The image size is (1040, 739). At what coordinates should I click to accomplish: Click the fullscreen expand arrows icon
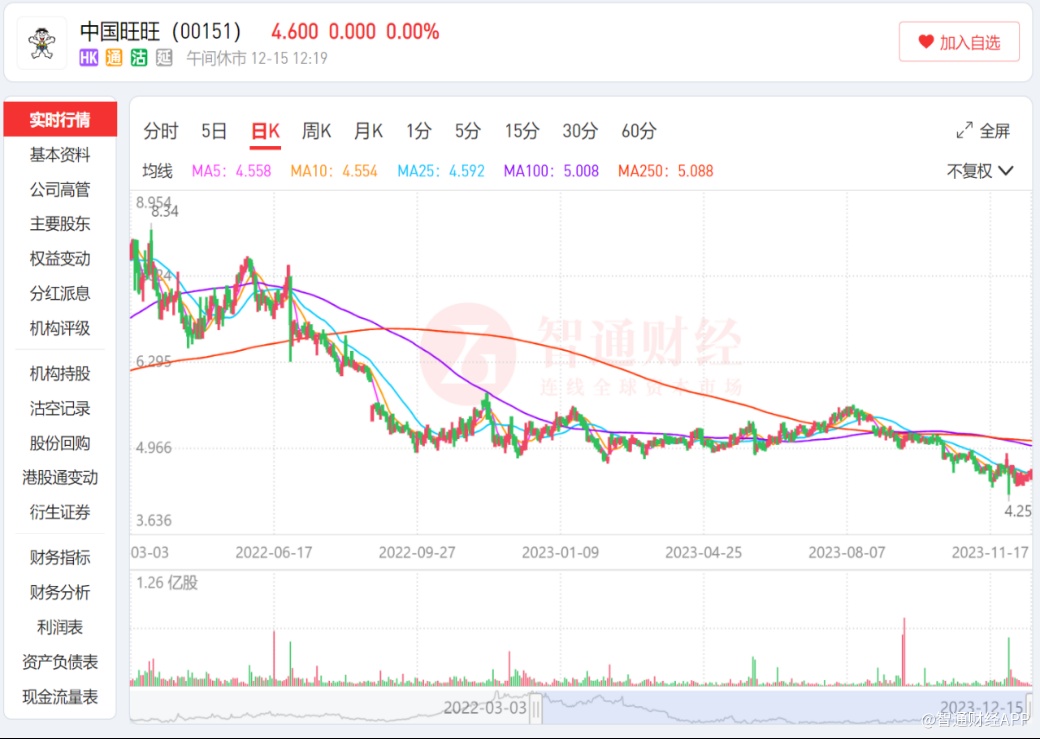pos(964,131)
